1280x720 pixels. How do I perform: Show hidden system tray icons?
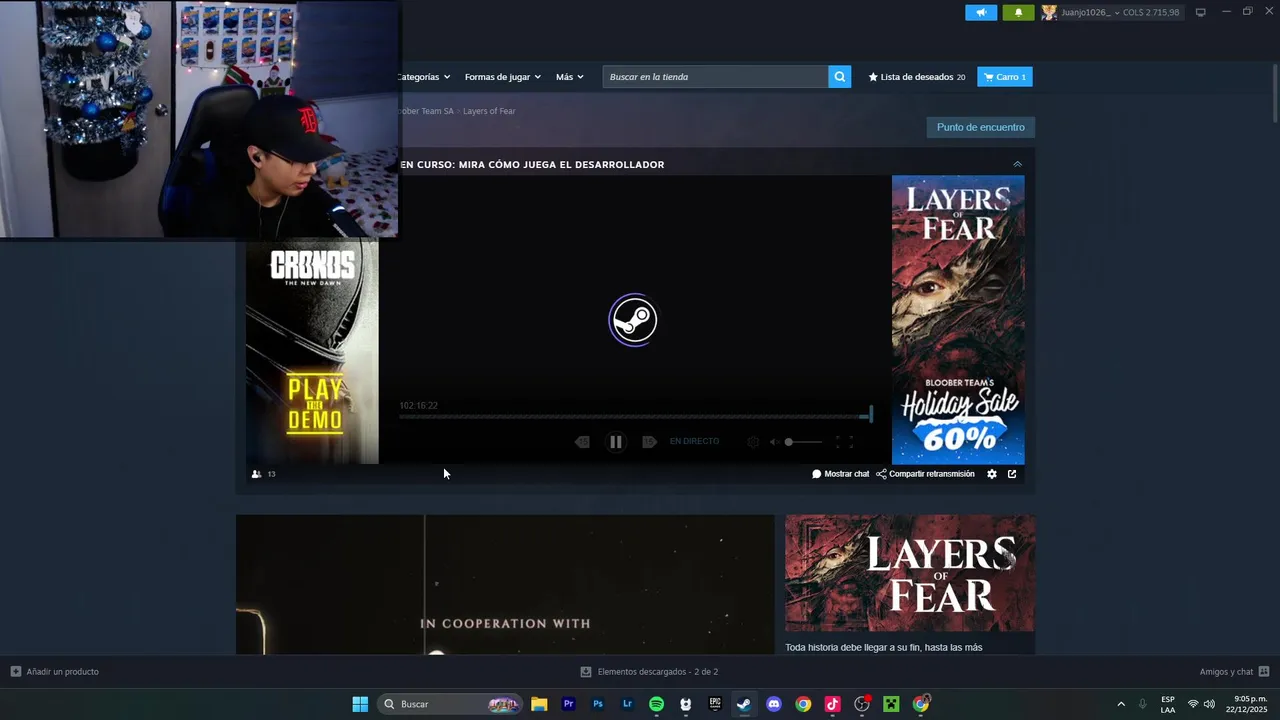click(x=1121, y=704)
